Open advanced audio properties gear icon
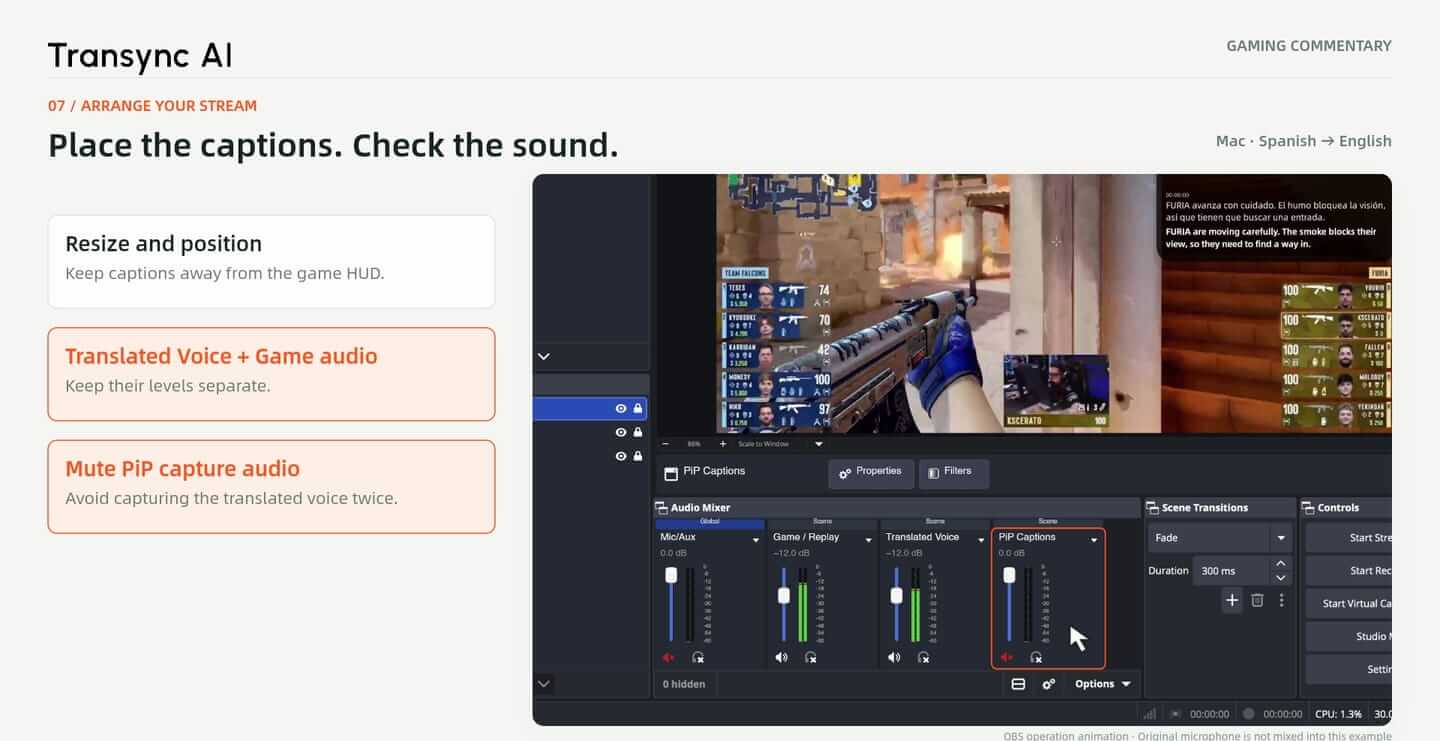The image size is (1440, 741). tap(1048, 684)
